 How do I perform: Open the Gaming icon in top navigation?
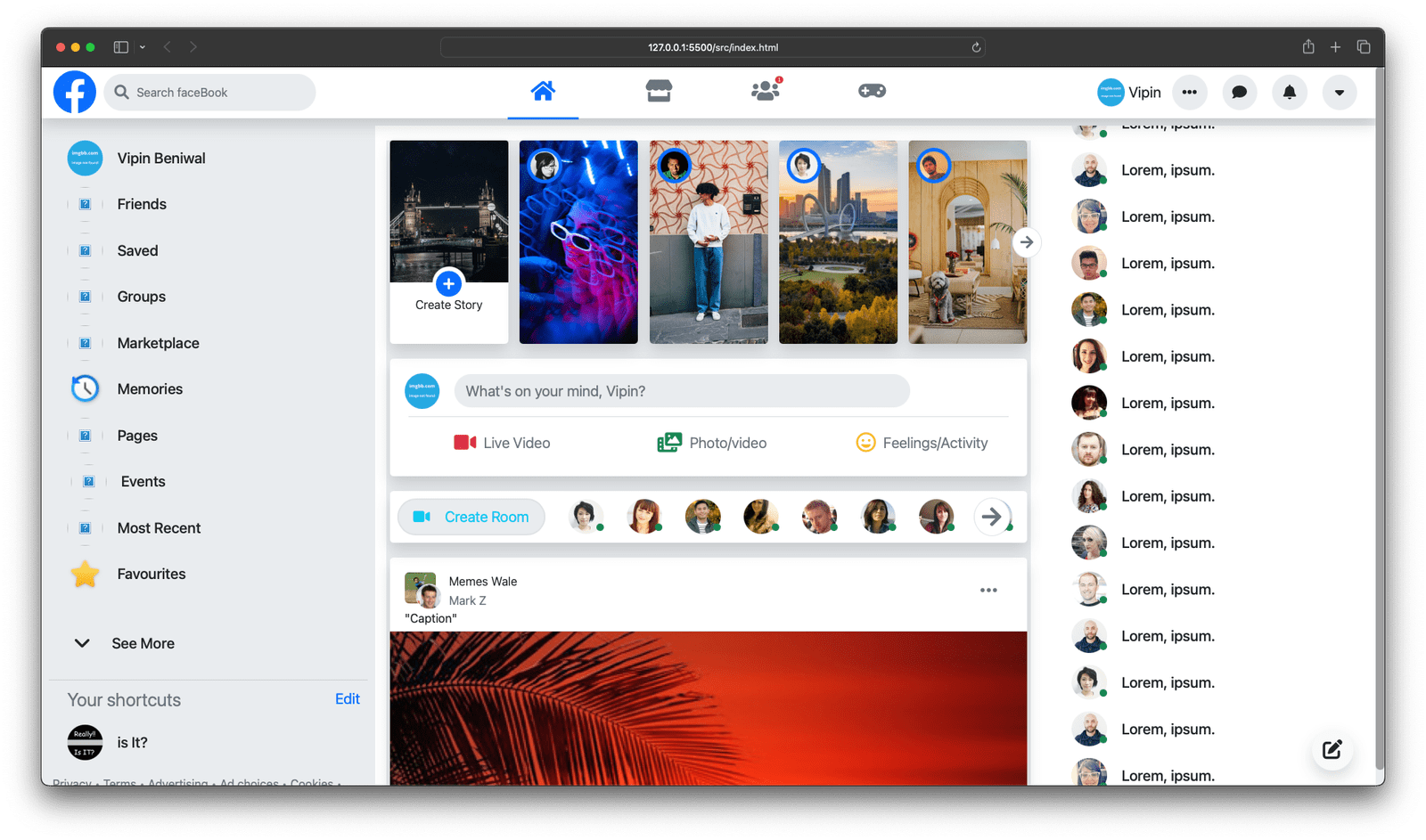click(x=872, y=90)
